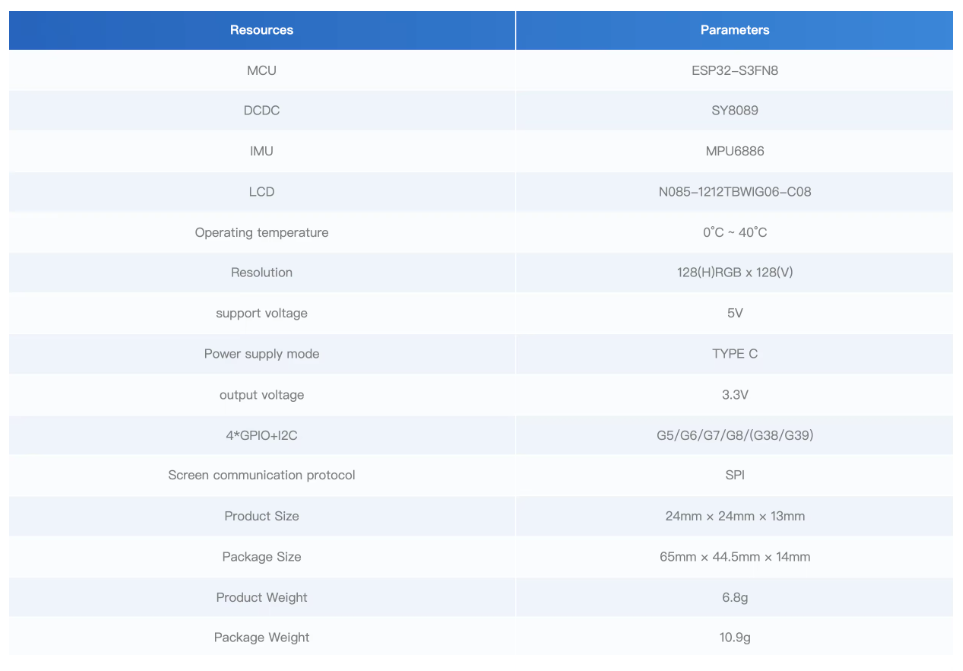Viewport: 963px width, 671px height.
Task: Click the Resolution label
Action: point(262,273)
